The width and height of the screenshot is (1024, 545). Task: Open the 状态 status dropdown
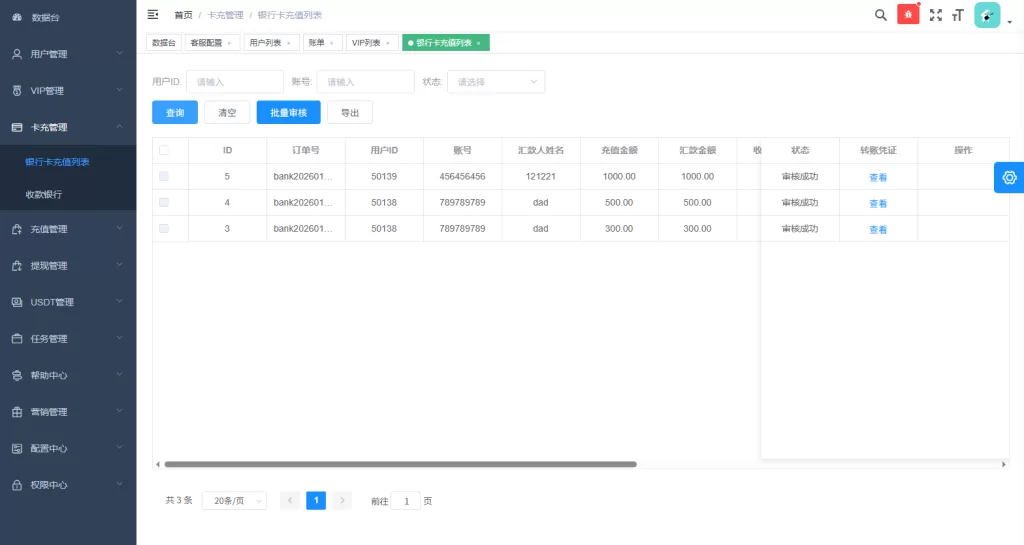(496, 82)
